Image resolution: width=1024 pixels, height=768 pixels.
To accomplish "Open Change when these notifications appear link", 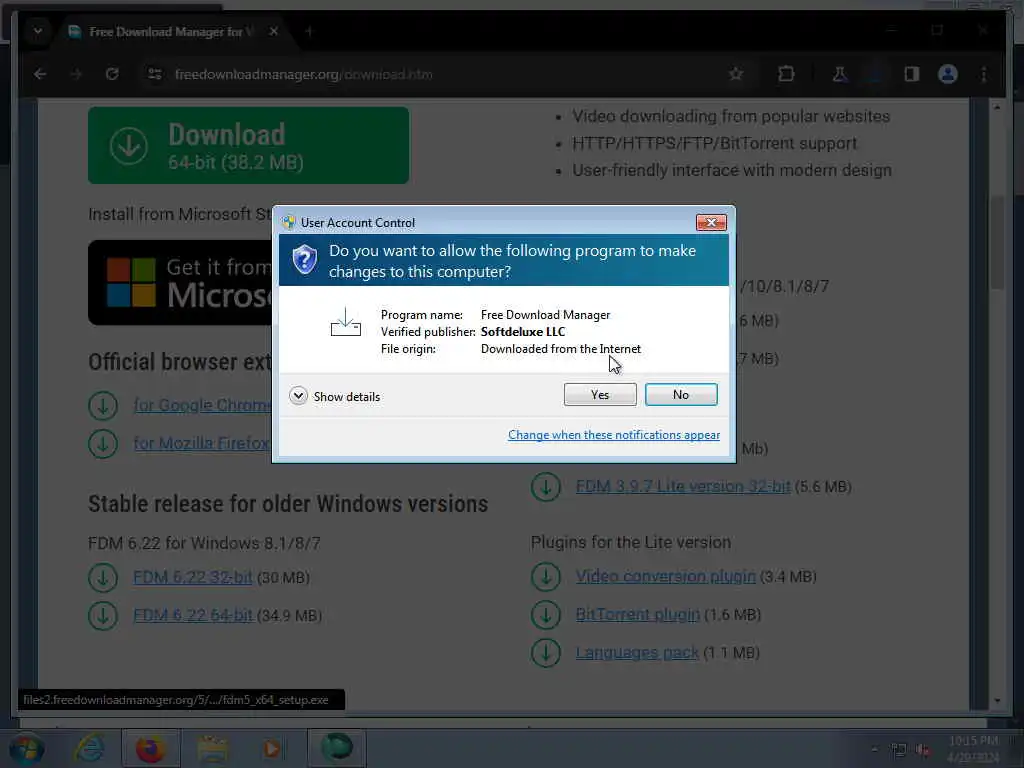I will [614, 435].
